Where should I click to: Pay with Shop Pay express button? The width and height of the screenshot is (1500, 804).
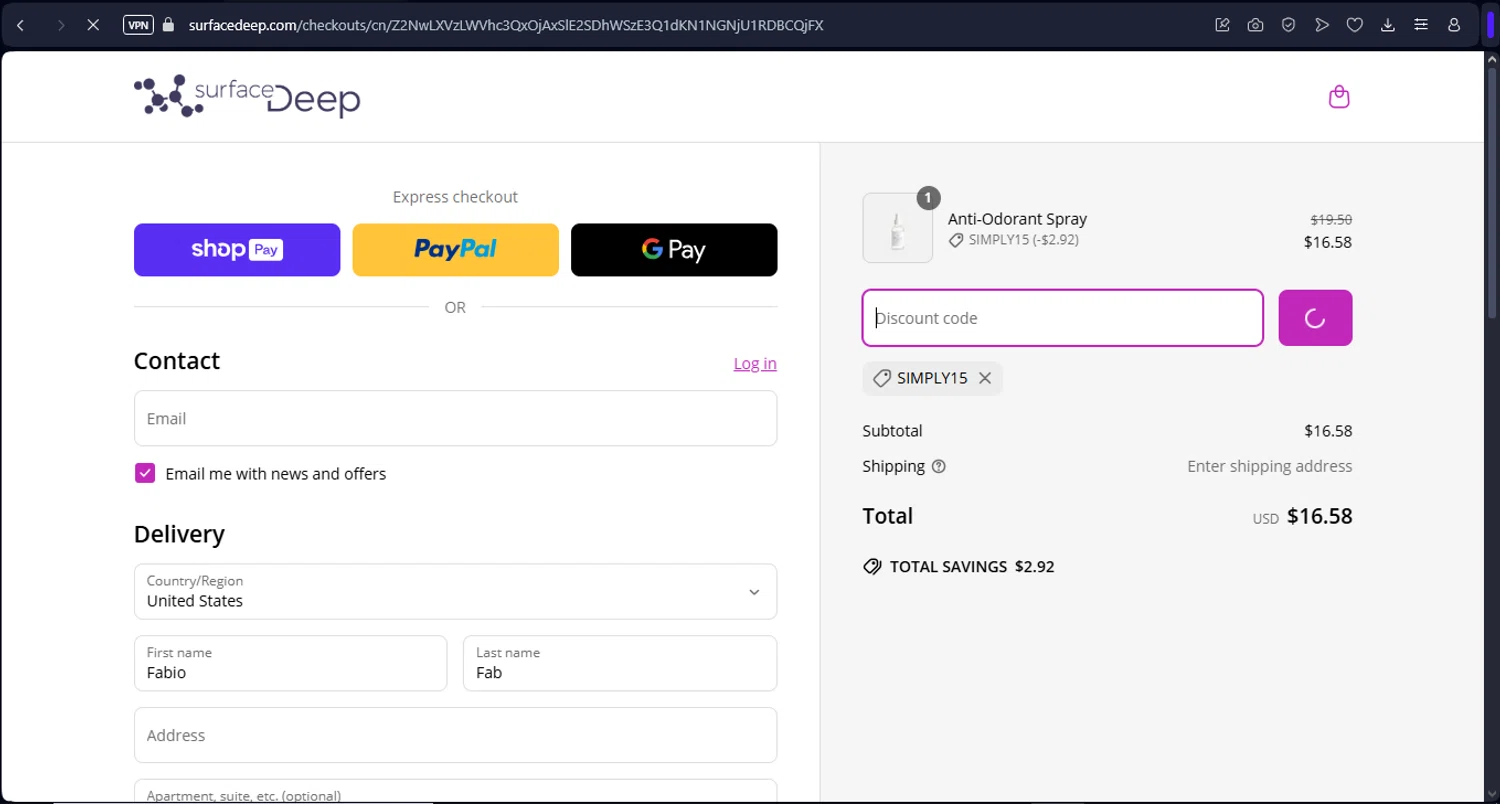237,250
